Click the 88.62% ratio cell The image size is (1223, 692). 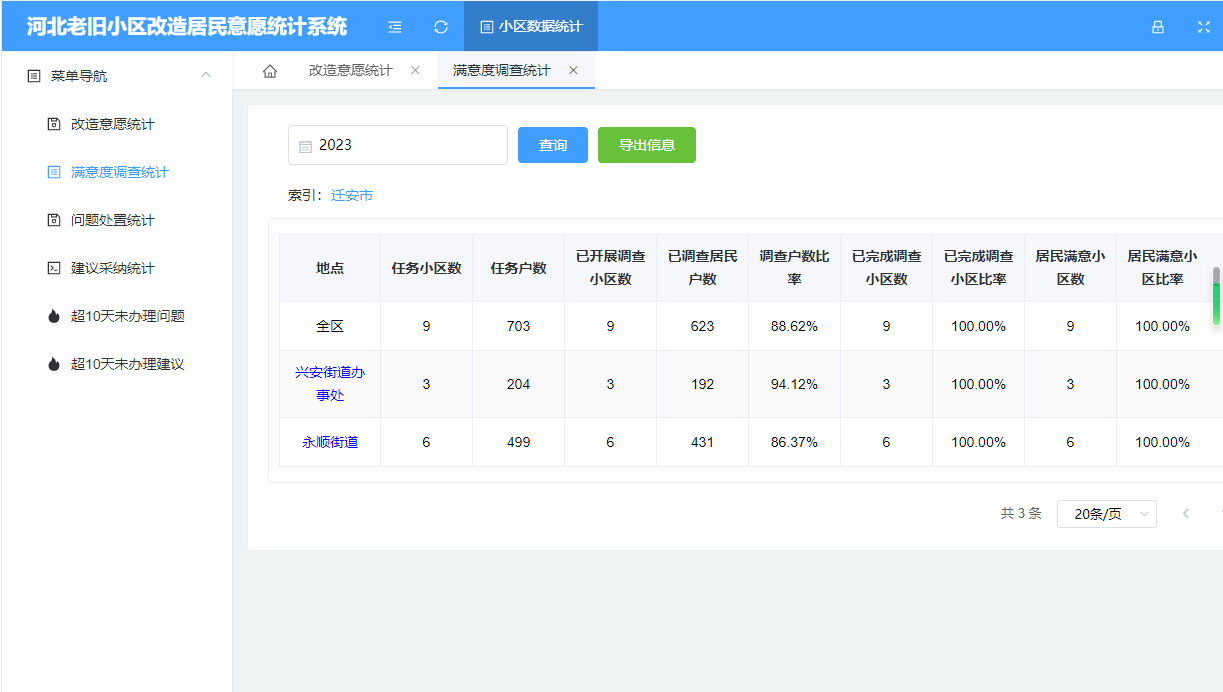[x=794, y=326]
